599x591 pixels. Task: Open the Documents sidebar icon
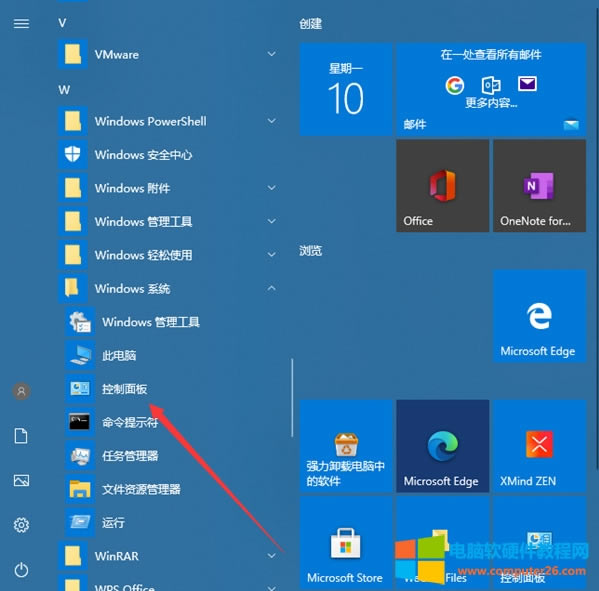(x=21, y=436)
